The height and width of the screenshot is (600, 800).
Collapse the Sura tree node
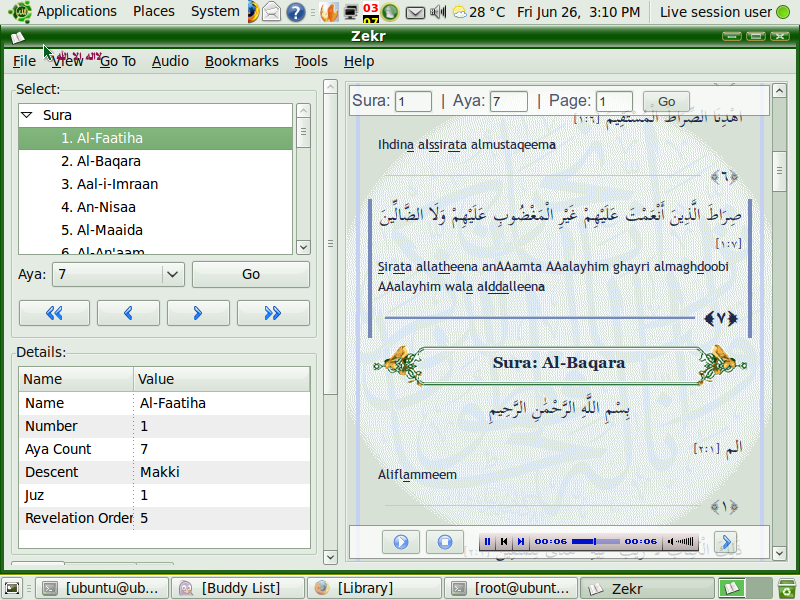click(27, 115)
